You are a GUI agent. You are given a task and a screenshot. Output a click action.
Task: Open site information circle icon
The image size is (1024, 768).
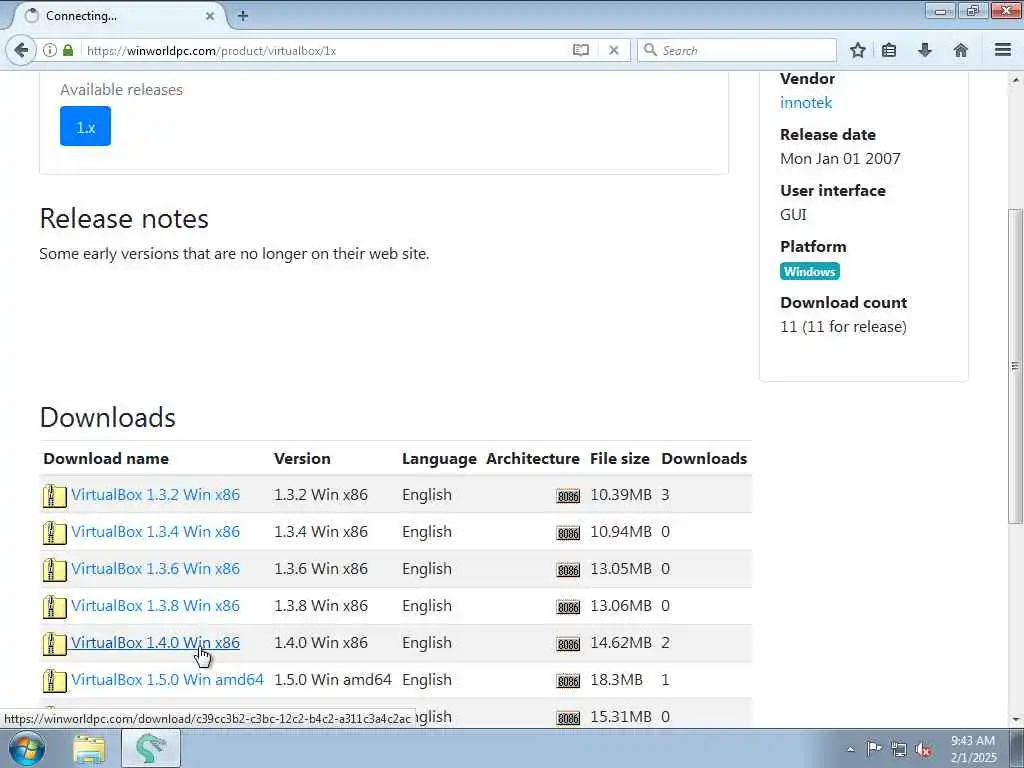50,50
